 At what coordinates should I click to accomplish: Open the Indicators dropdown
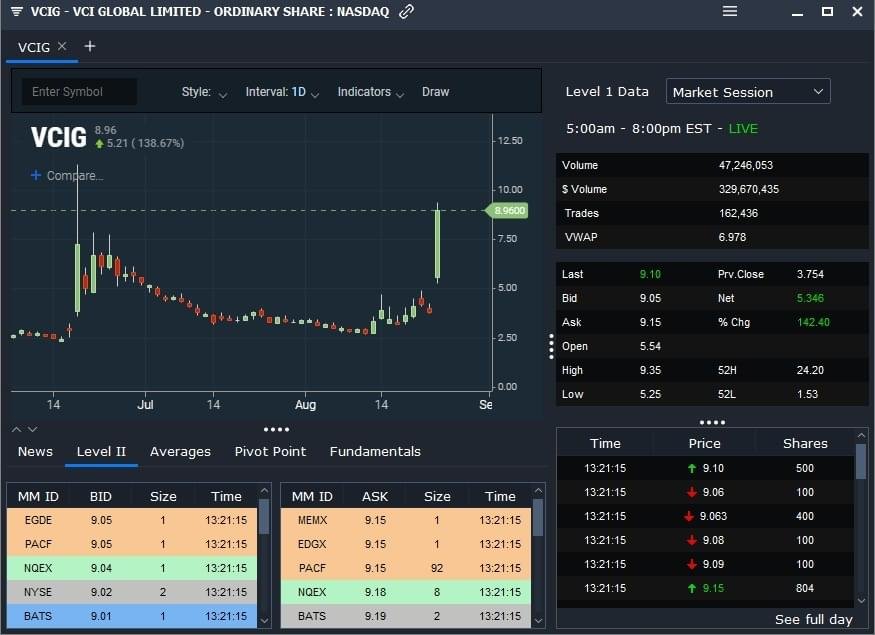371,92
